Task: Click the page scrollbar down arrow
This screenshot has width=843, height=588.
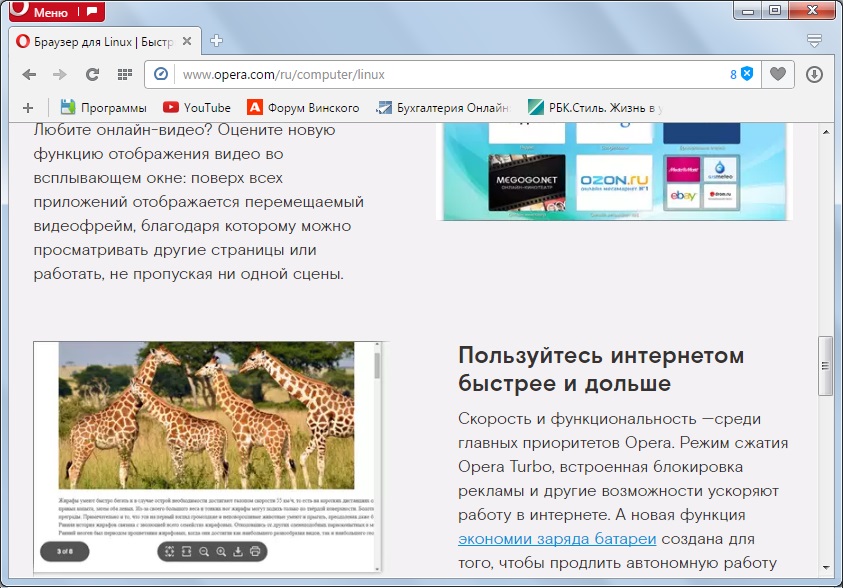Action: pyautogui.click(x=826, y=567)
